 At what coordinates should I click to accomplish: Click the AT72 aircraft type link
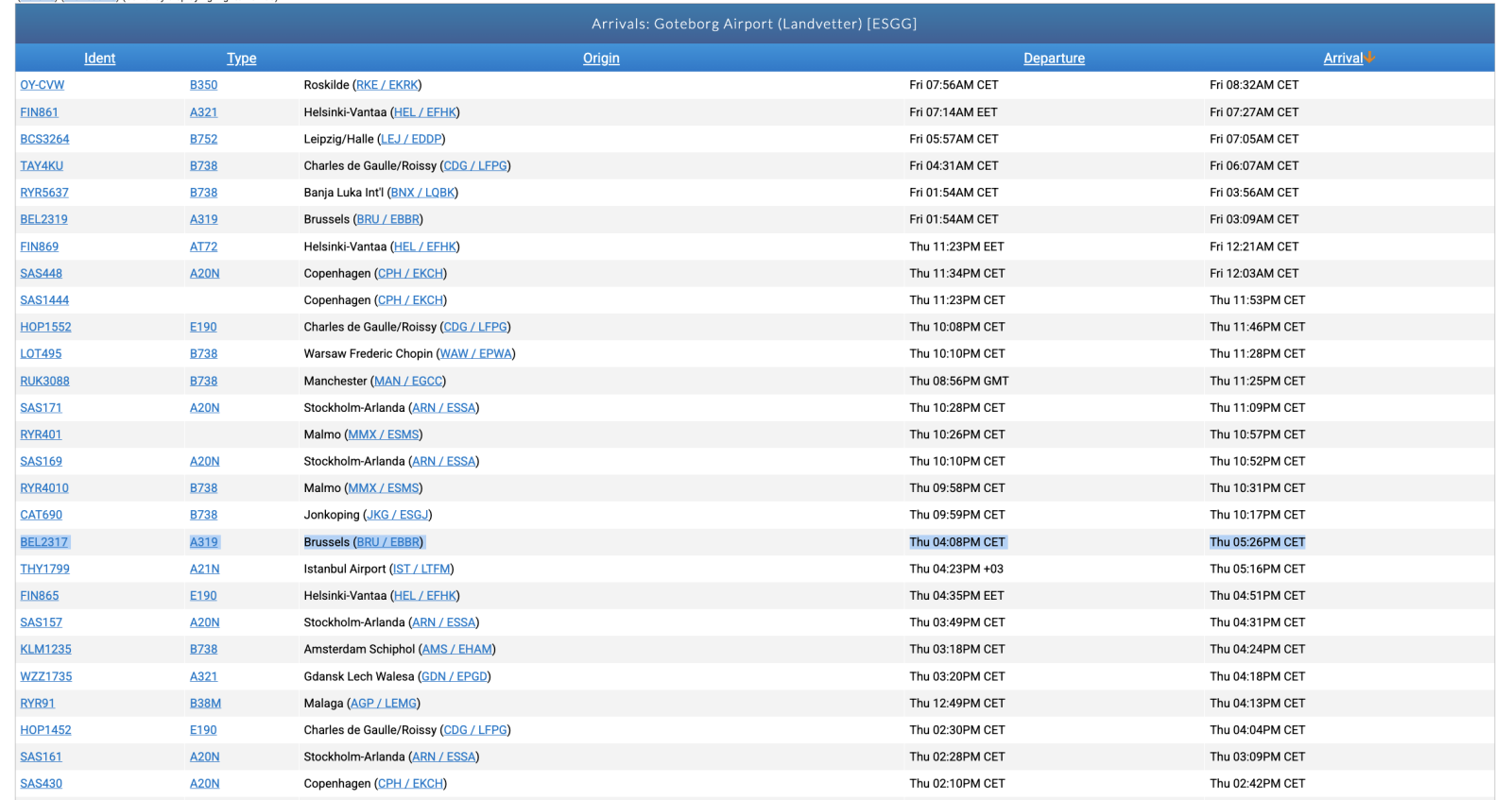coord(203,247)
